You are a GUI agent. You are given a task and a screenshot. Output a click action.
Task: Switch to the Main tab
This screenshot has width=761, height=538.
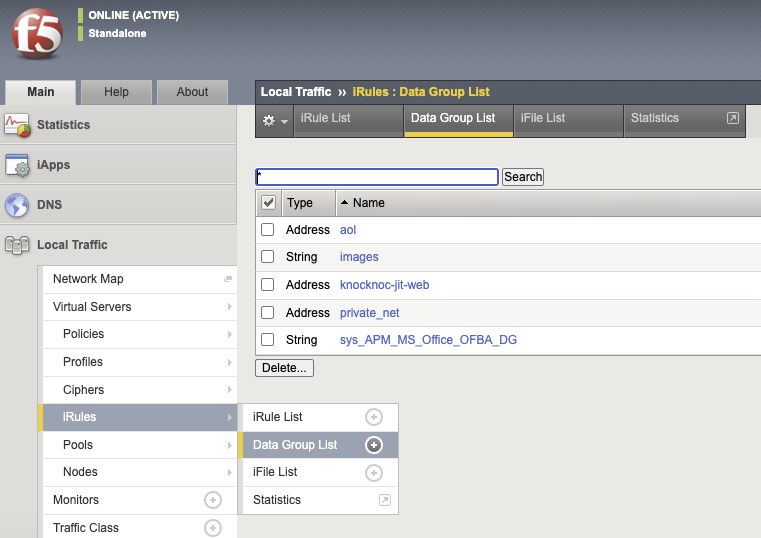pos(41,92)
